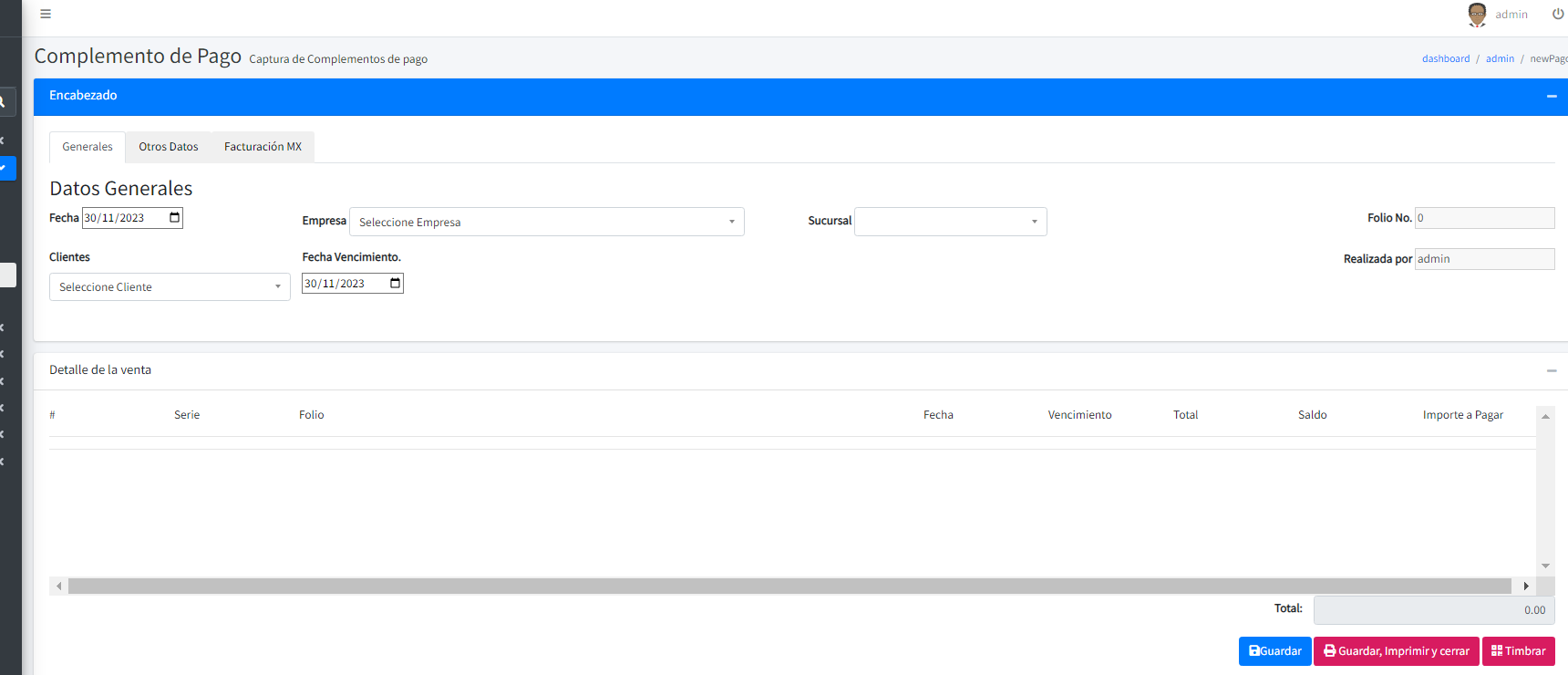Switch to the Otros Datos tab

click(169, 147)
